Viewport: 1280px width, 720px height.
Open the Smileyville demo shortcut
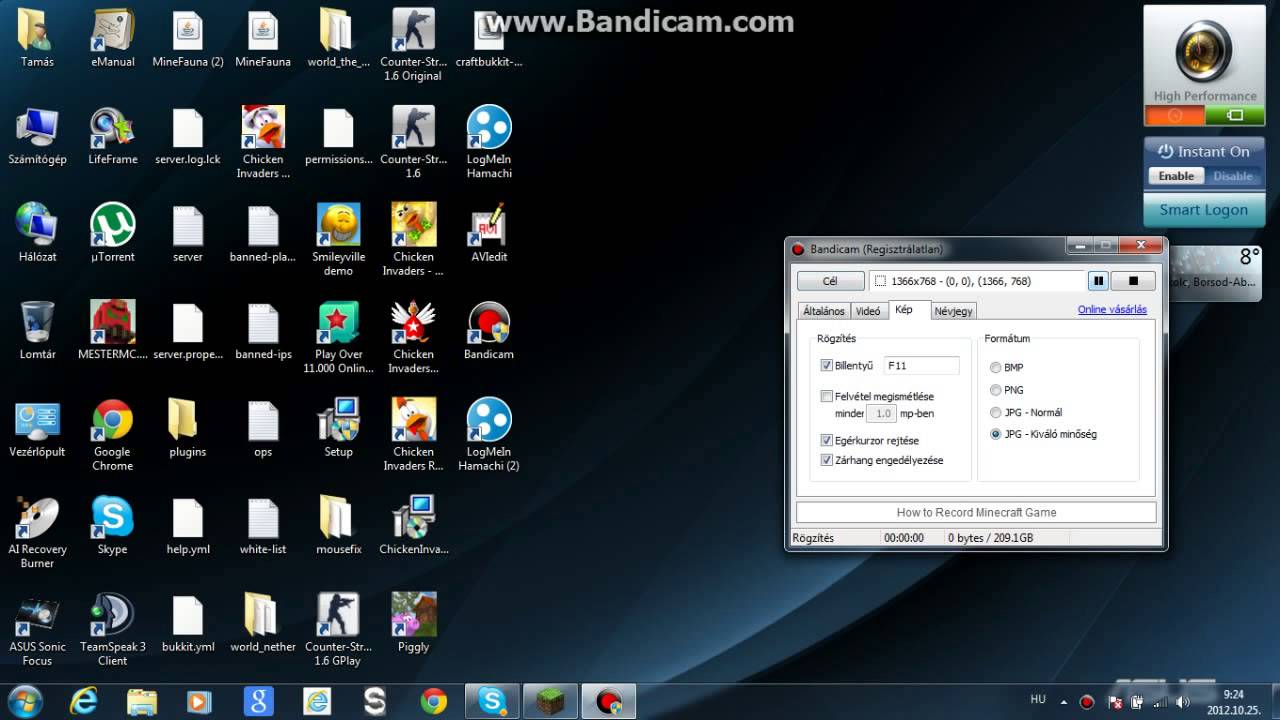(338, 240)
